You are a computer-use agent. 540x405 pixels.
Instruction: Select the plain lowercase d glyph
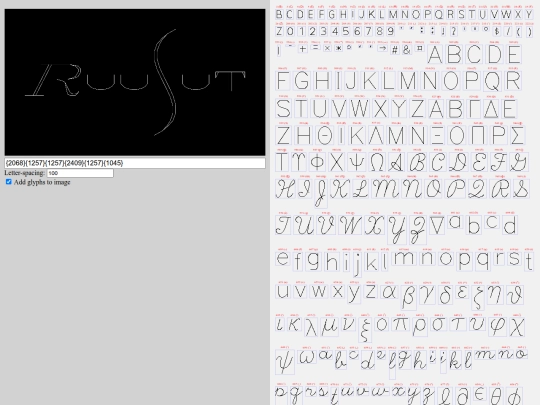pos(510,225)
